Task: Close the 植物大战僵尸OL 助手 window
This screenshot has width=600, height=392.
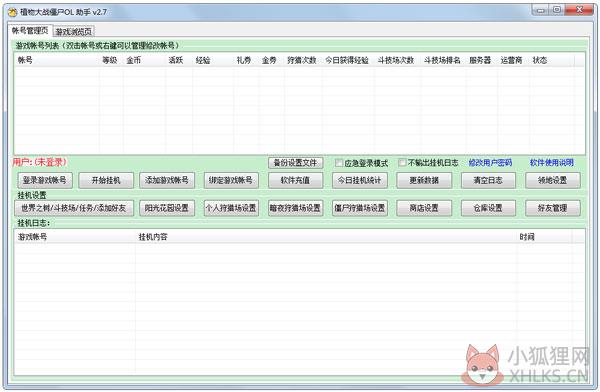Action: tap(579, 10)
